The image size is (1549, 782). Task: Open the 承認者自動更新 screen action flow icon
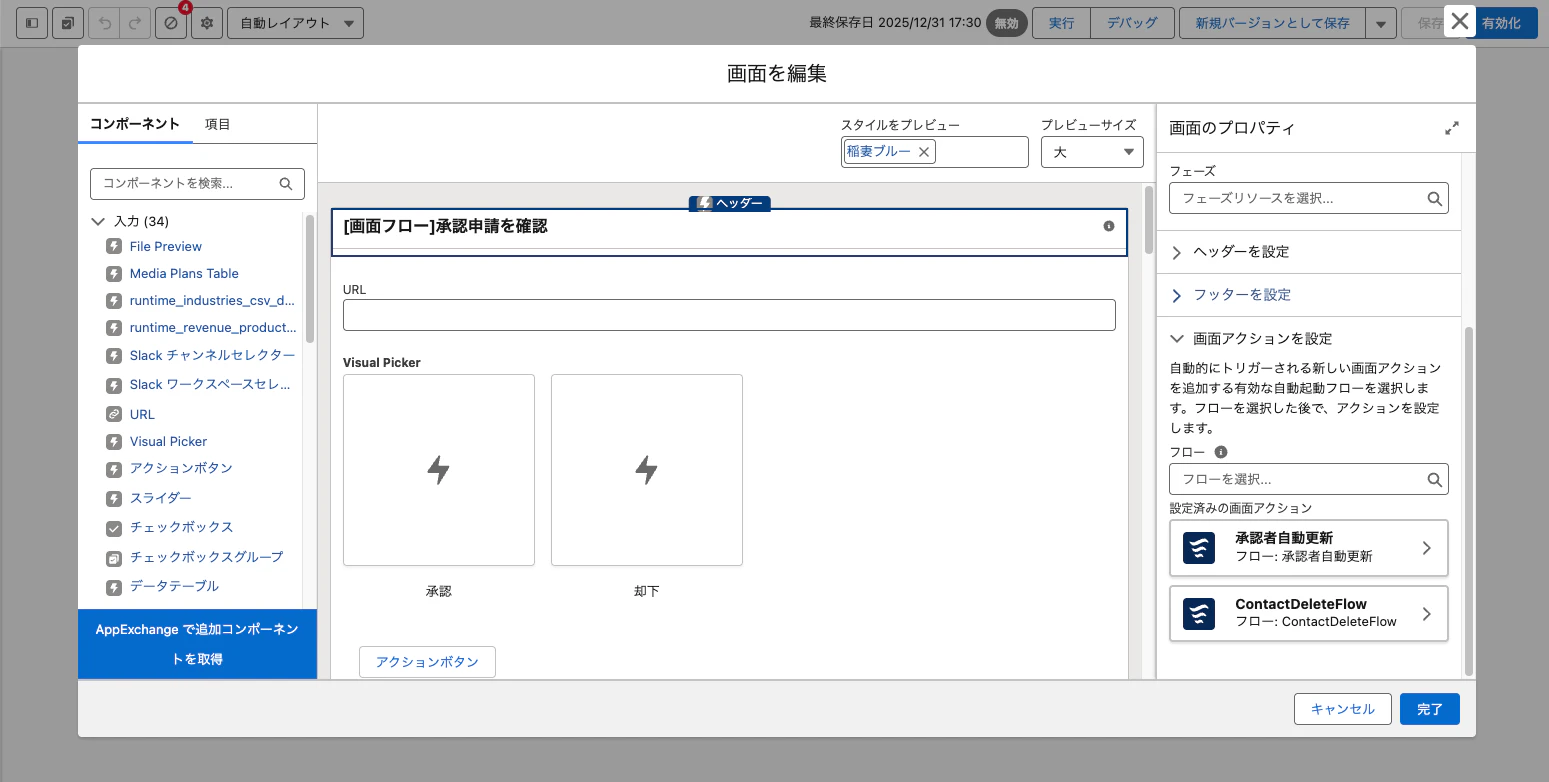click(1198, 547)
